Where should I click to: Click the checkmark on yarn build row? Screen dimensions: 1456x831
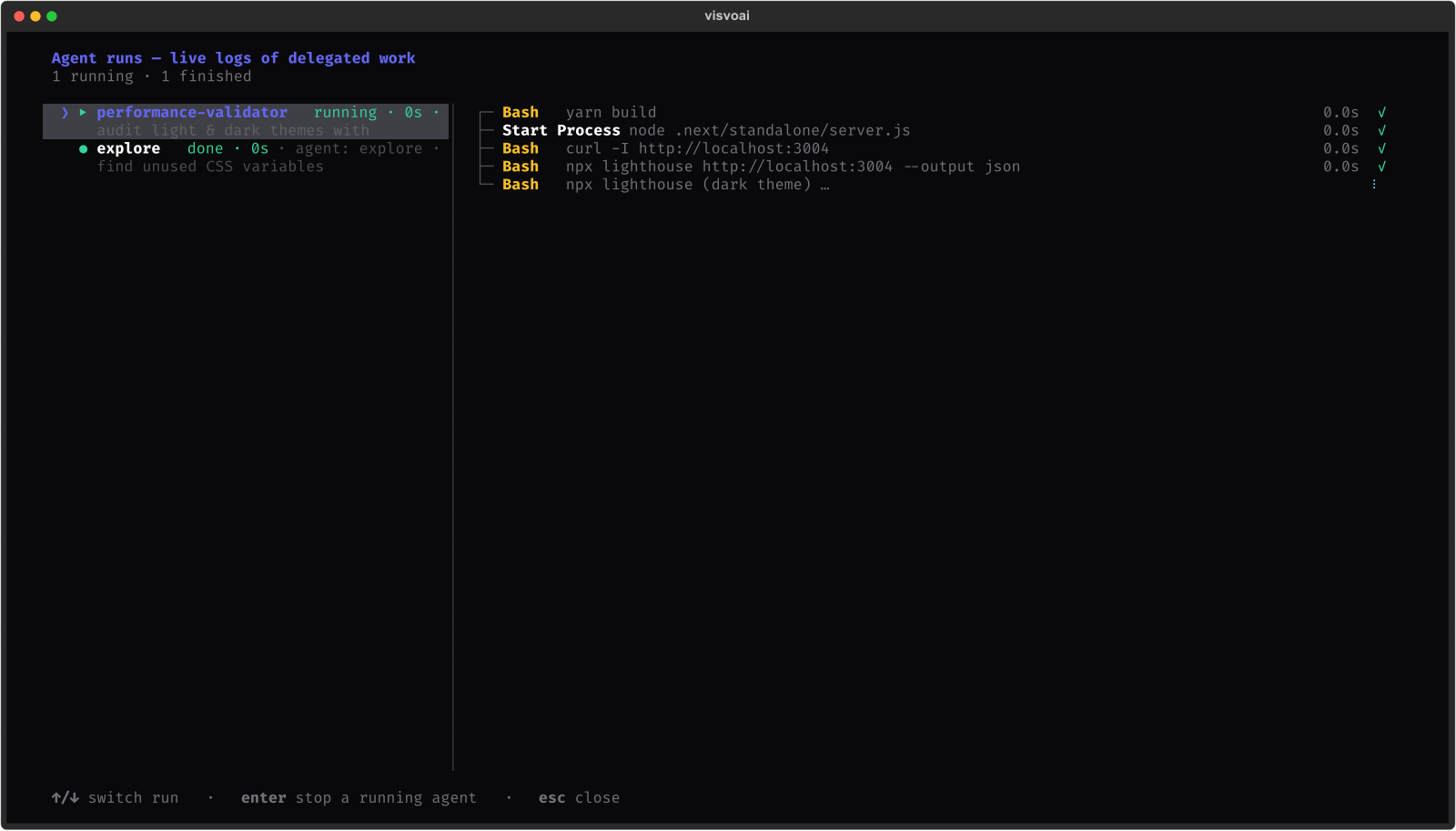click(x=1381, y=113)
